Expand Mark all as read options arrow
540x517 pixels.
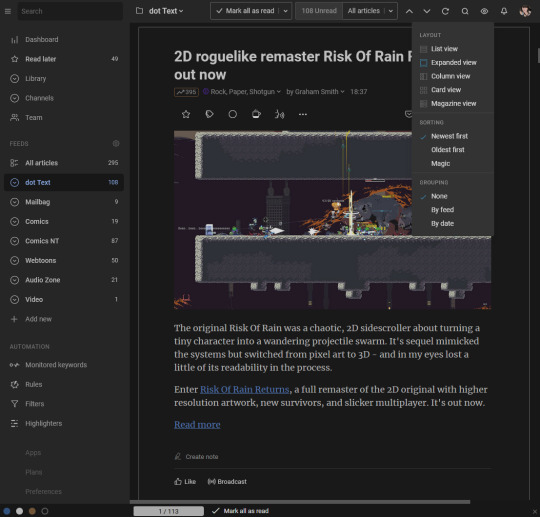click(x=285, y=11)
